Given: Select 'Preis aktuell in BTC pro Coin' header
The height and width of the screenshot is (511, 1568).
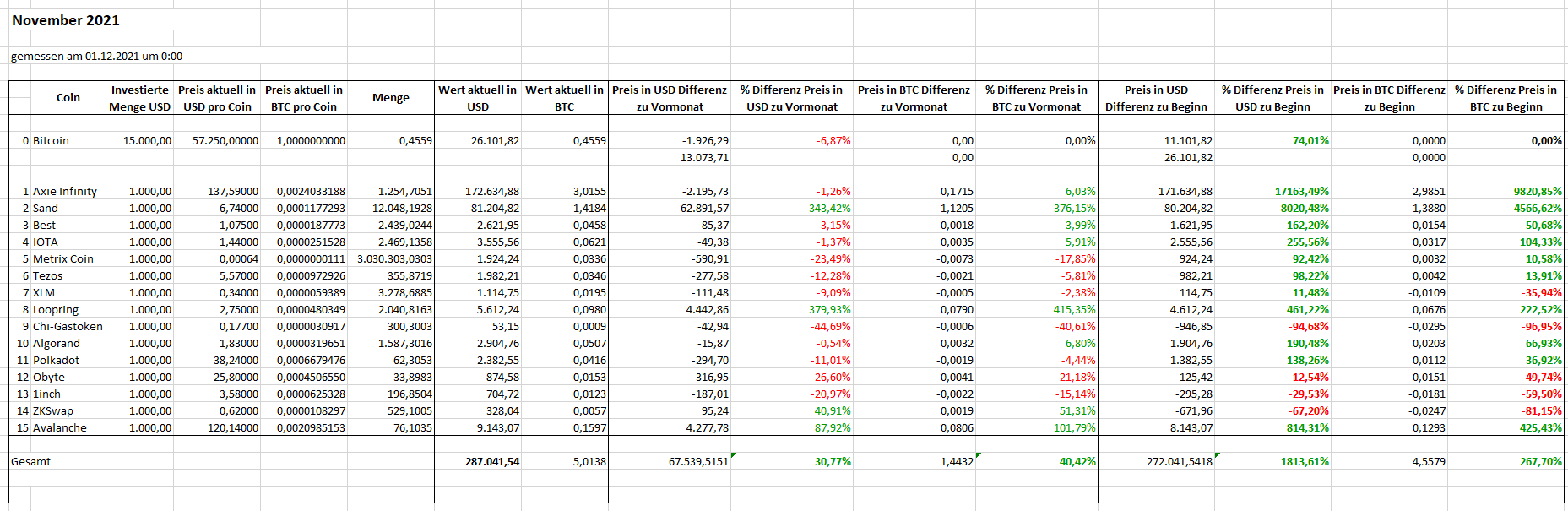Looking at the screenshot, I should coord(304,98).
